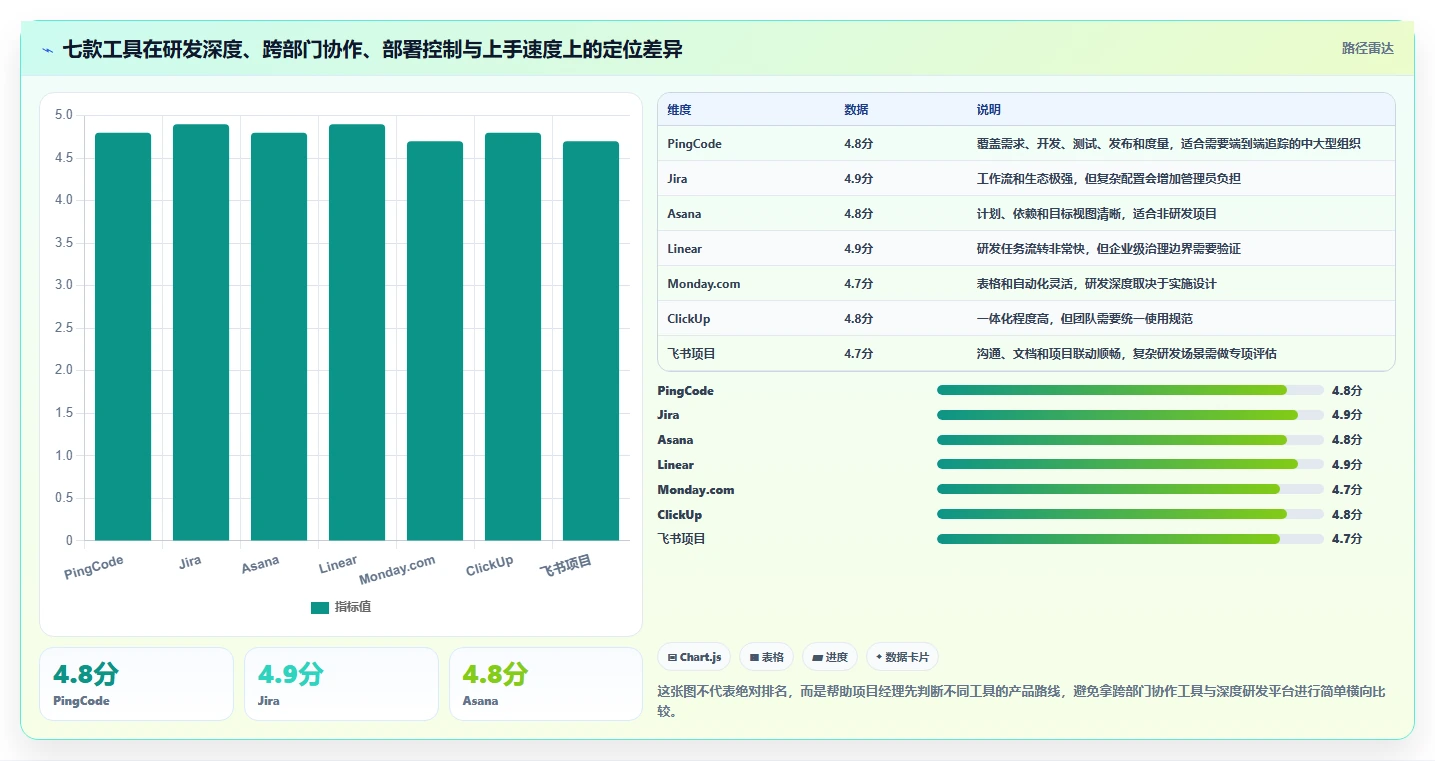This screenshot has height=761, width=1435.
Task: Click the Monday.com bar in chart
Action: click(435, 341)
